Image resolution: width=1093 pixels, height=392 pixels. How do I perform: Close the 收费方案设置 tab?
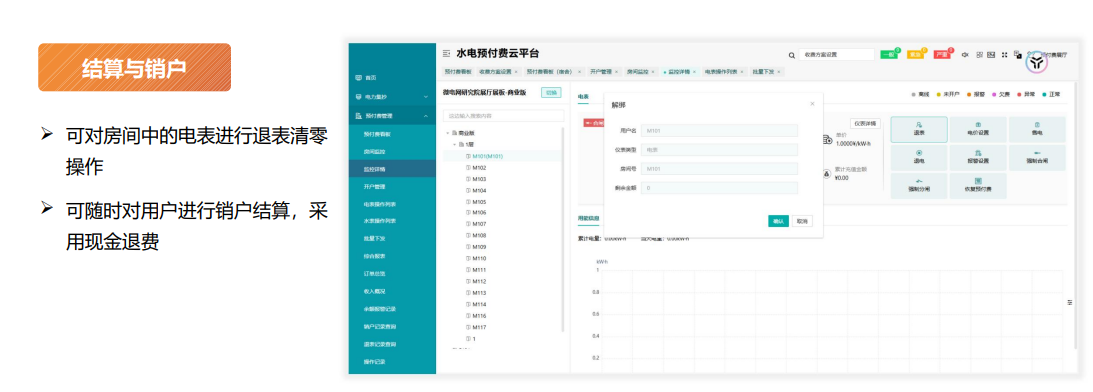coord(516,72)
